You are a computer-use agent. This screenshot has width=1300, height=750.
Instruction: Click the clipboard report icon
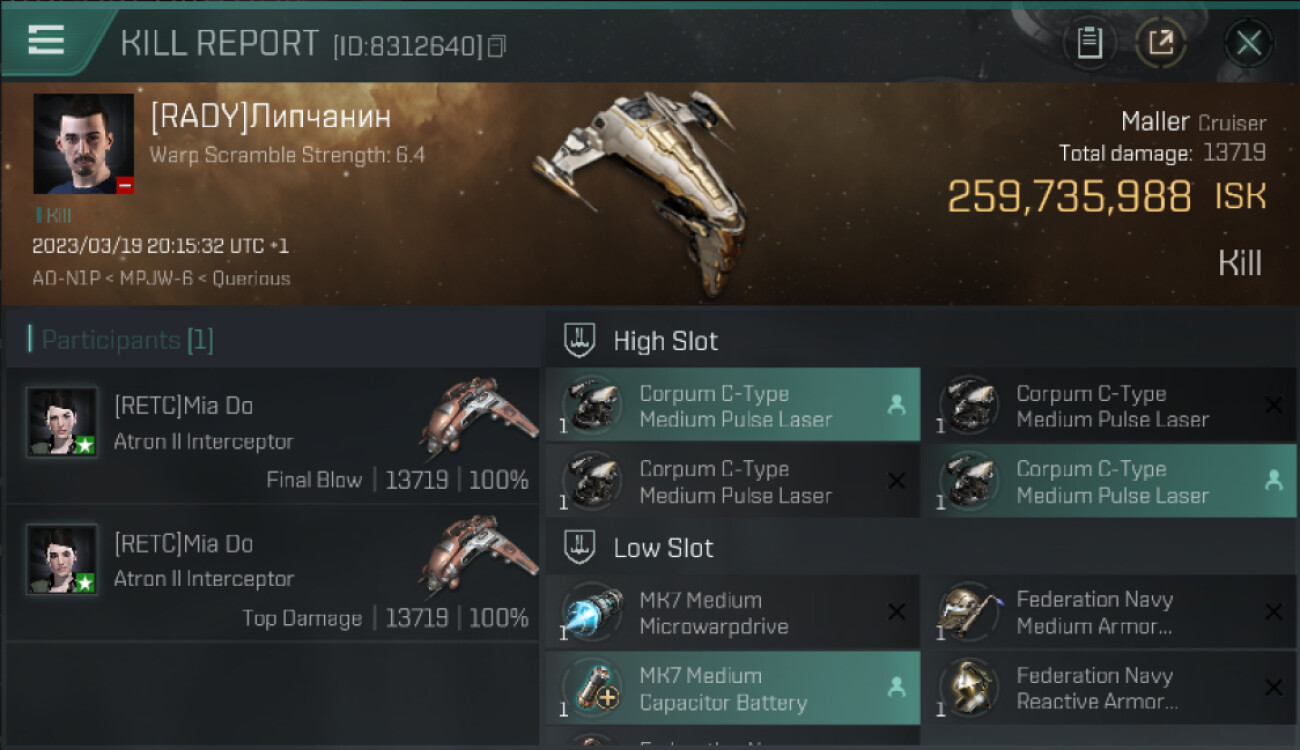tap(1089, 43)
